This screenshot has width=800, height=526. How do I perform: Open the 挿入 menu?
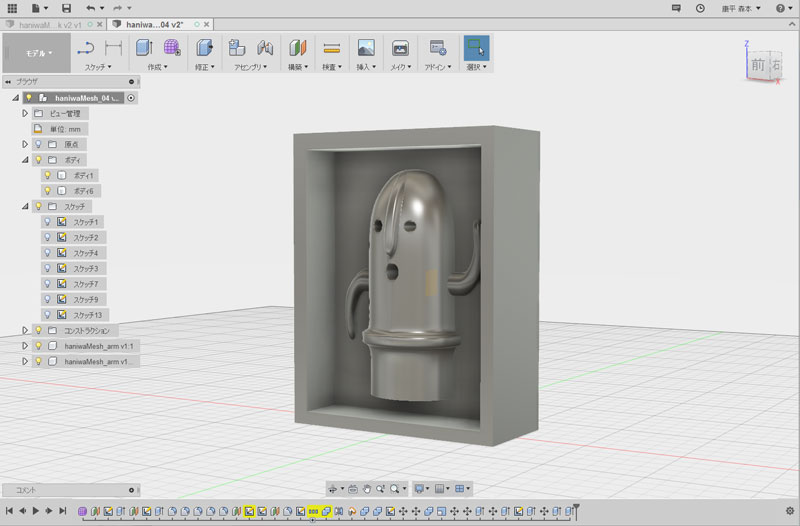tap(366, 67)
